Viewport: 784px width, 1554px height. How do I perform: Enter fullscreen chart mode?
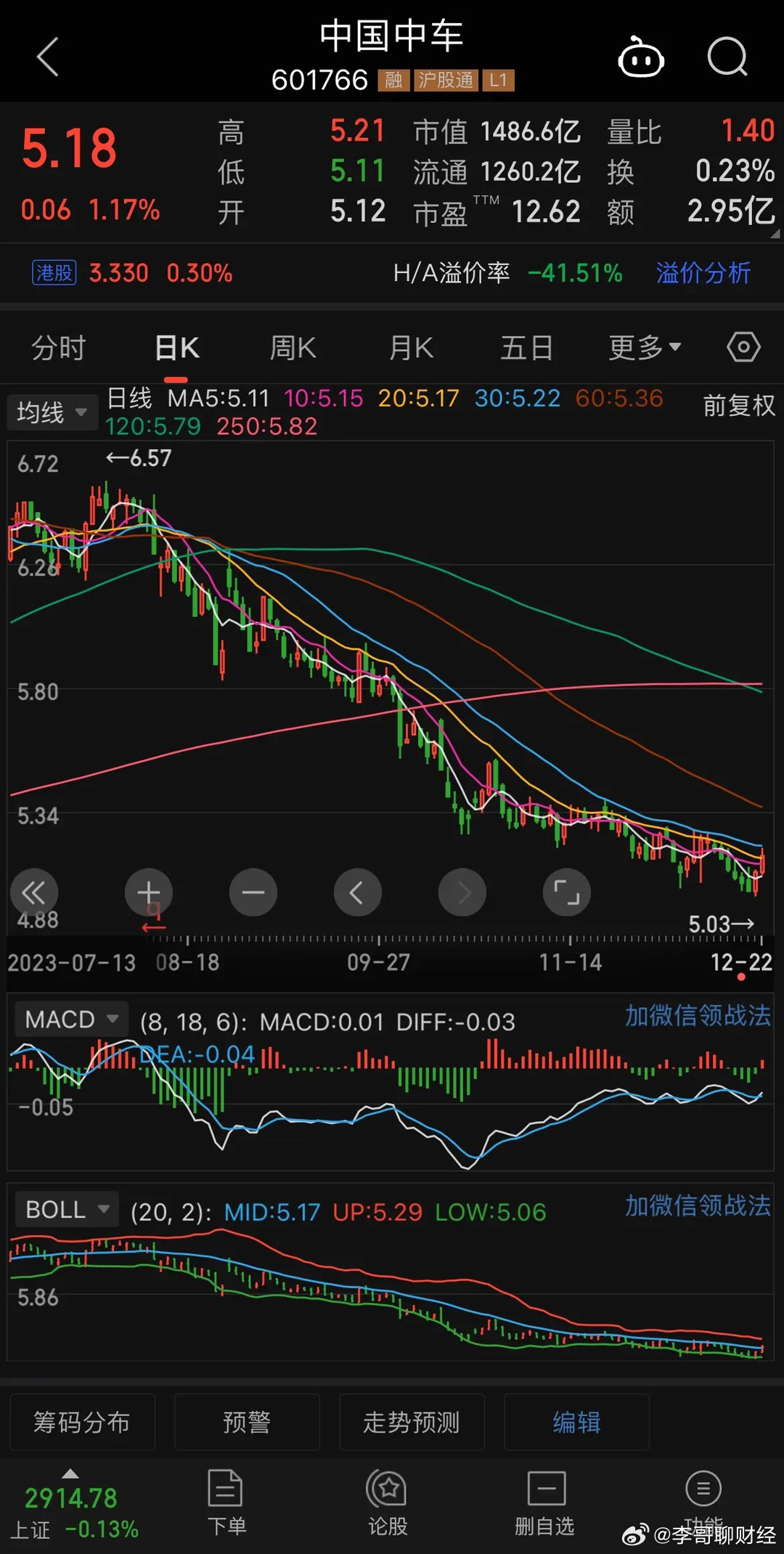click(566, 892)
